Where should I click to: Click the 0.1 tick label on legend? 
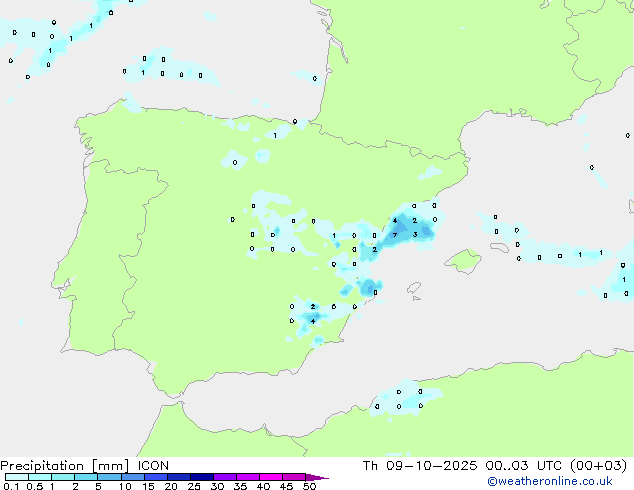click(8, 486)
